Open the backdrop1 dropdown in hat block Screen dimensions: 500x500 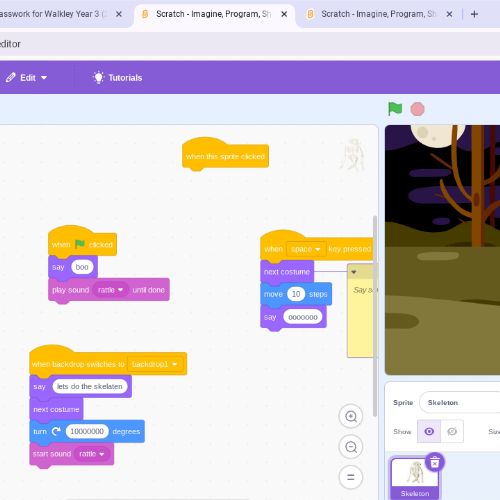[155, 364]
